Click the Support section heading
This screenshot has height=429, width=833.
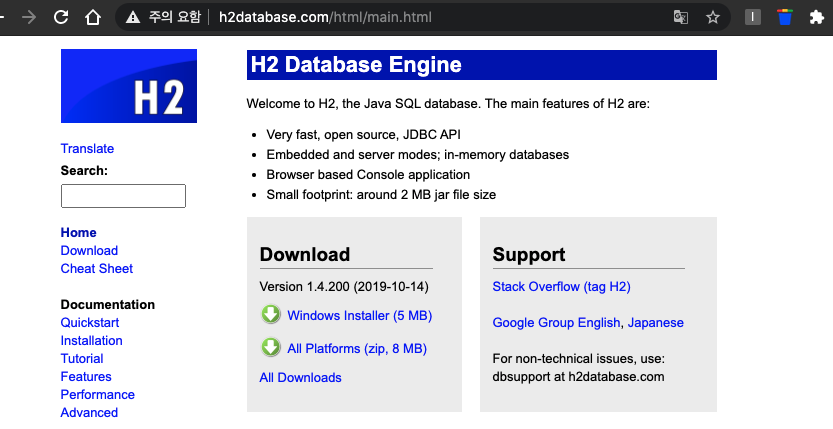[x=529, y=254]
